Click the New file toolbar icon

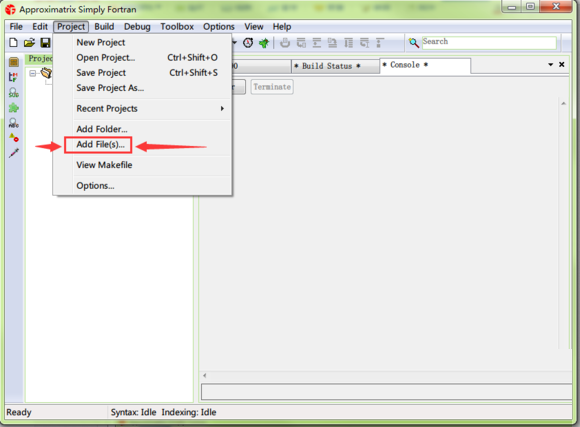pos(13,43)
